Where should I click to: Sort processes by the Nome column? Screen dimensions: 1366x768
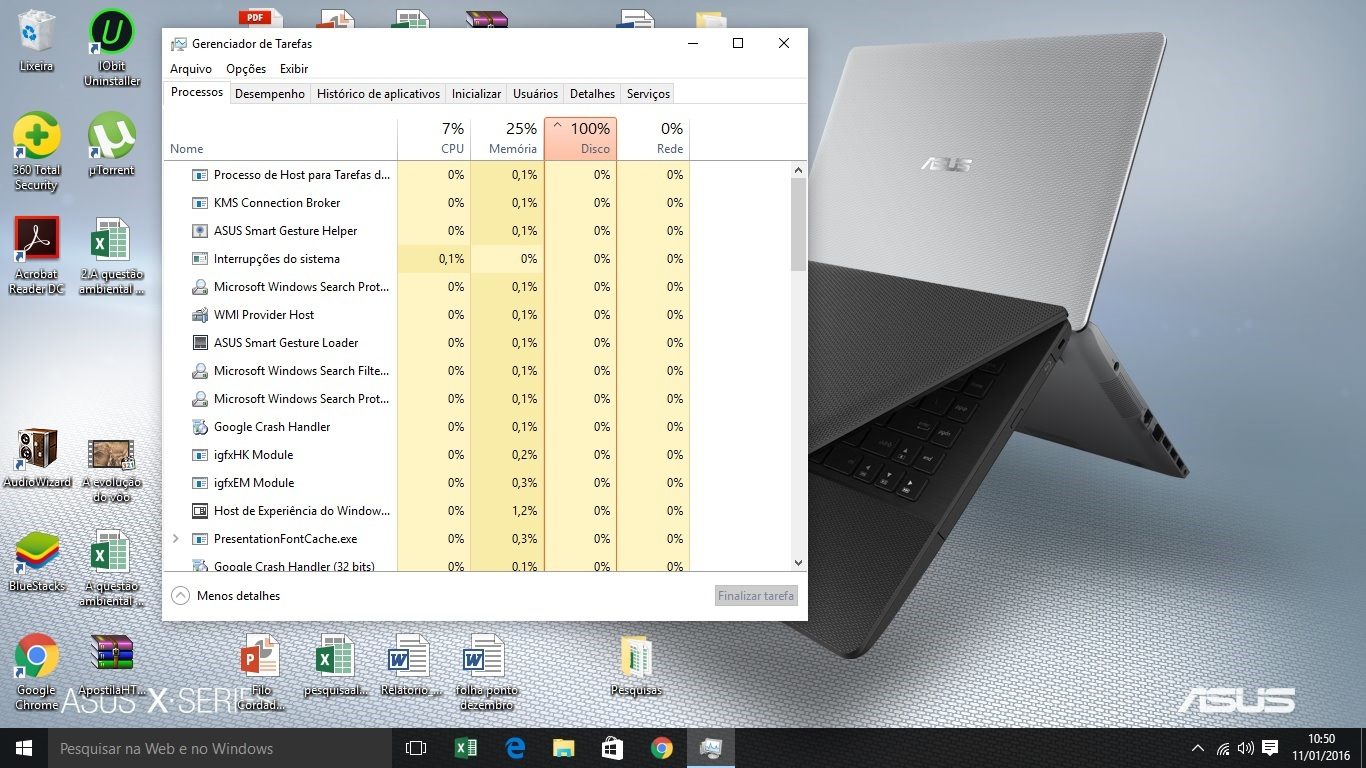coord(280,139)
